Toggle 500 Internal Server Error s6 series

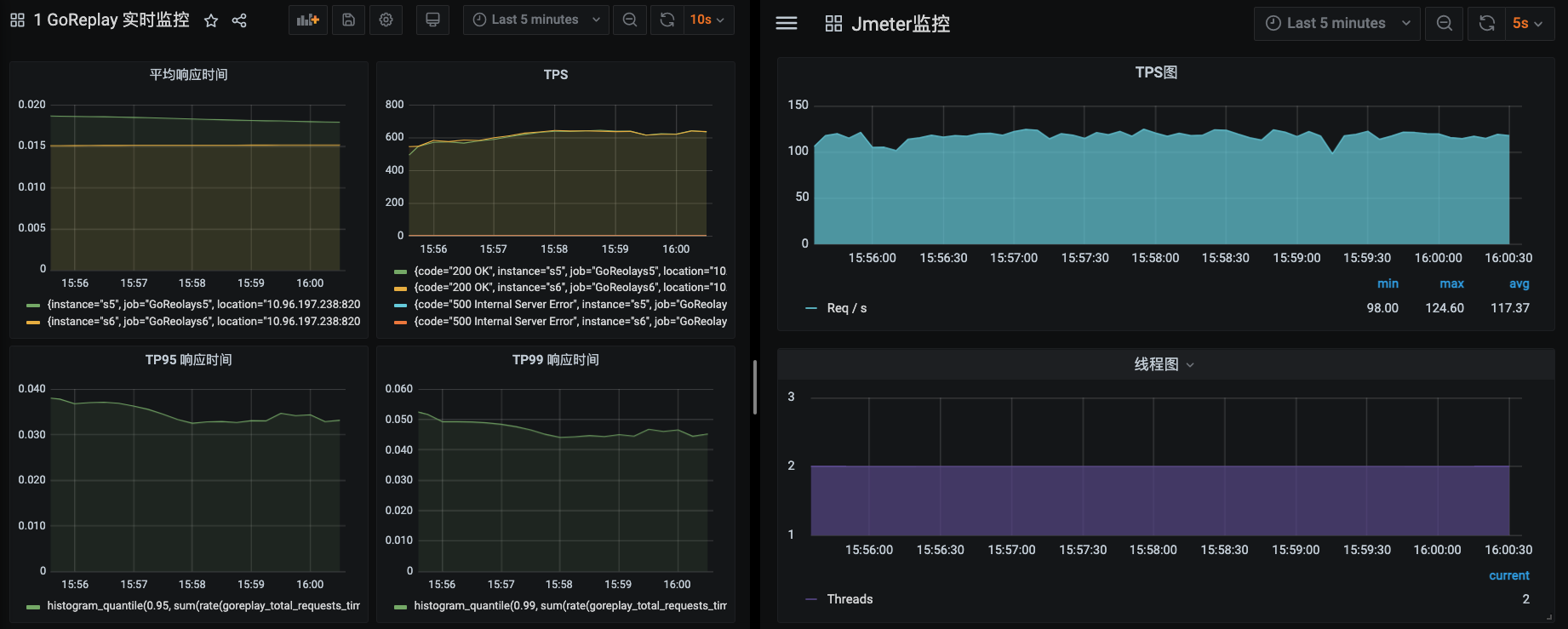click(x=570, y=322)
